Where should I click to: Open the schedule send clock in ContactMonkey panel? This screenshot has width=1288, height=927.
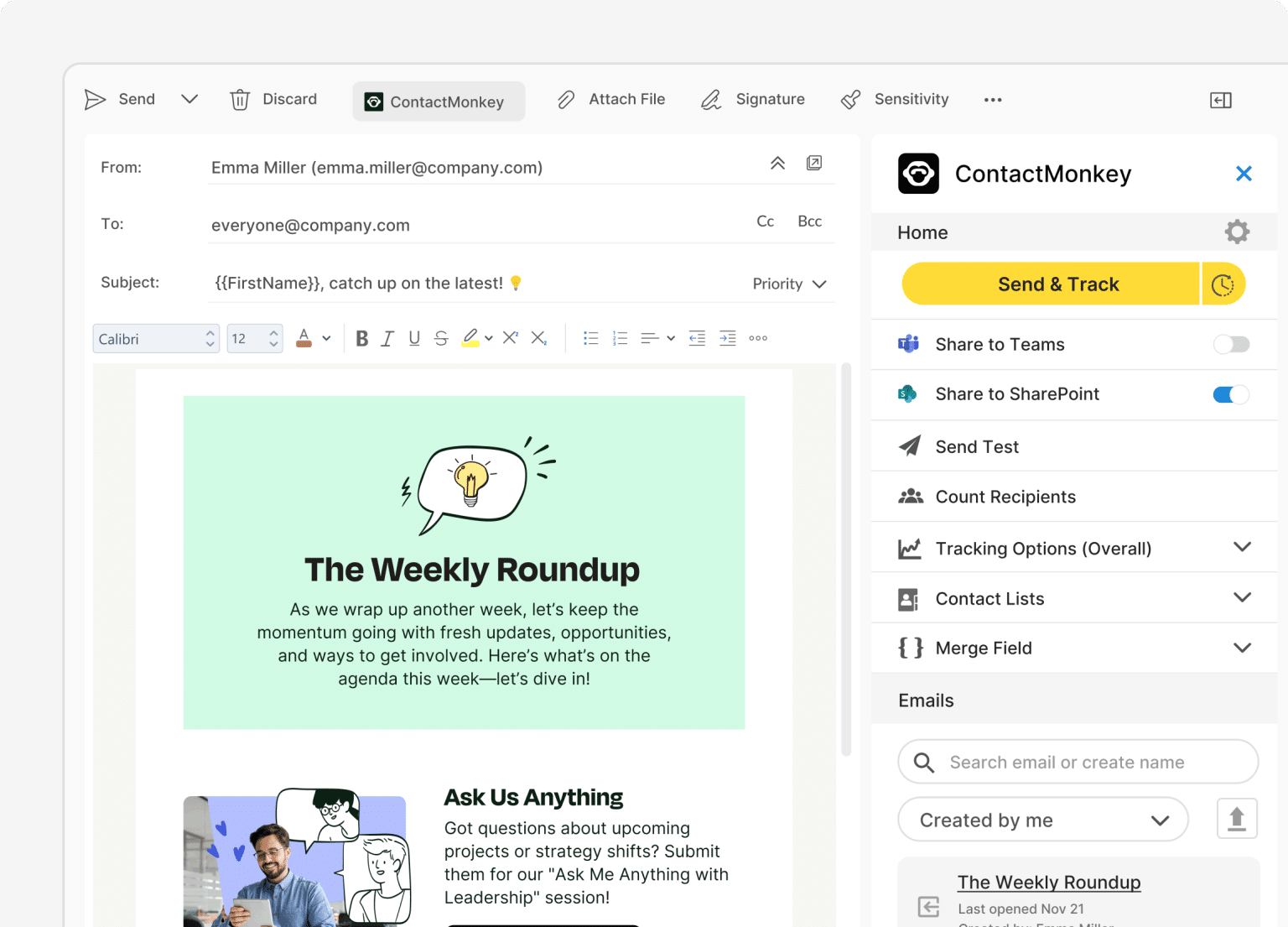[1223, 284]
